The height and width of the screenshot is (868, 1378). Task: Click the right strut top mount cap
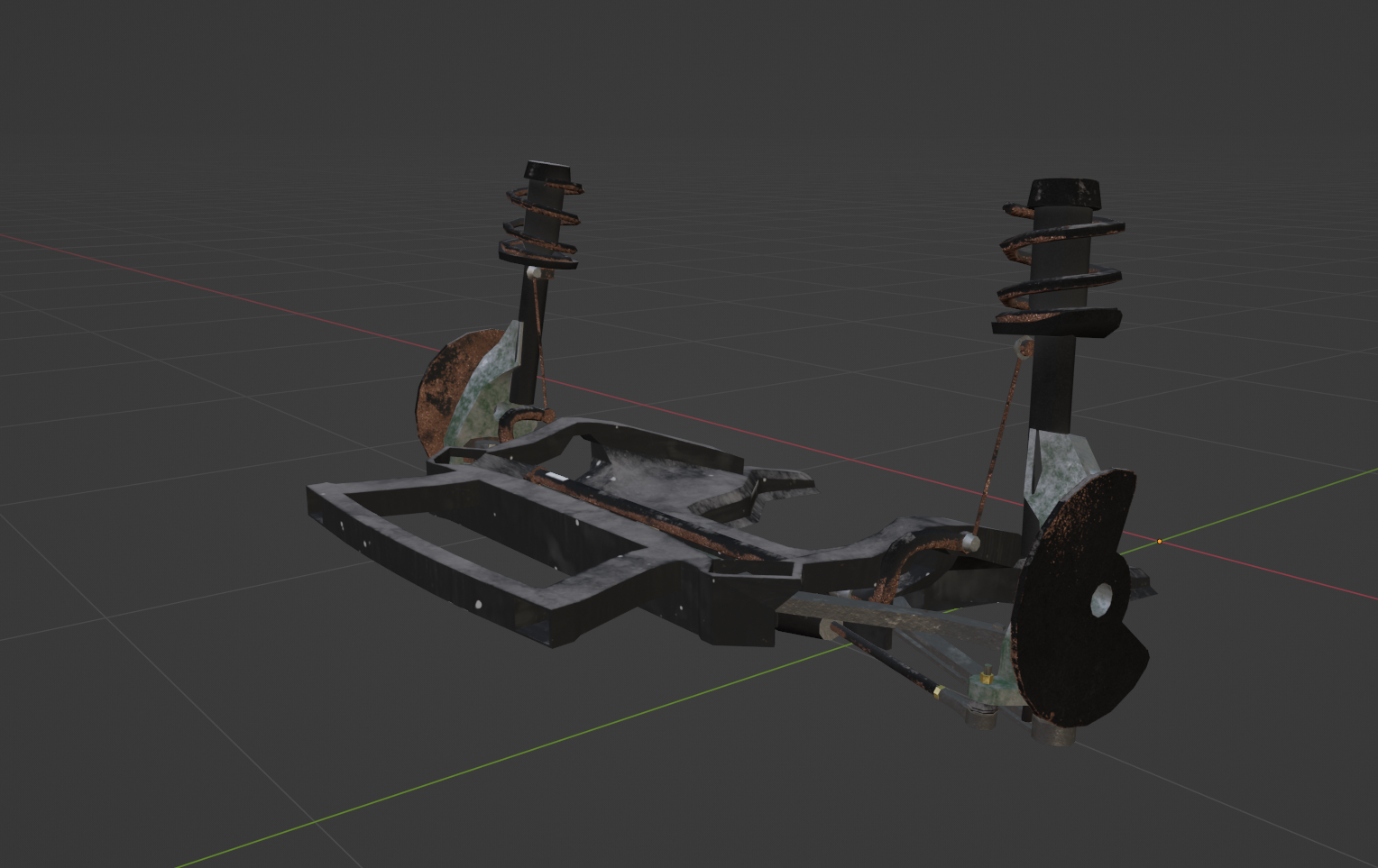pos(1064,193)
